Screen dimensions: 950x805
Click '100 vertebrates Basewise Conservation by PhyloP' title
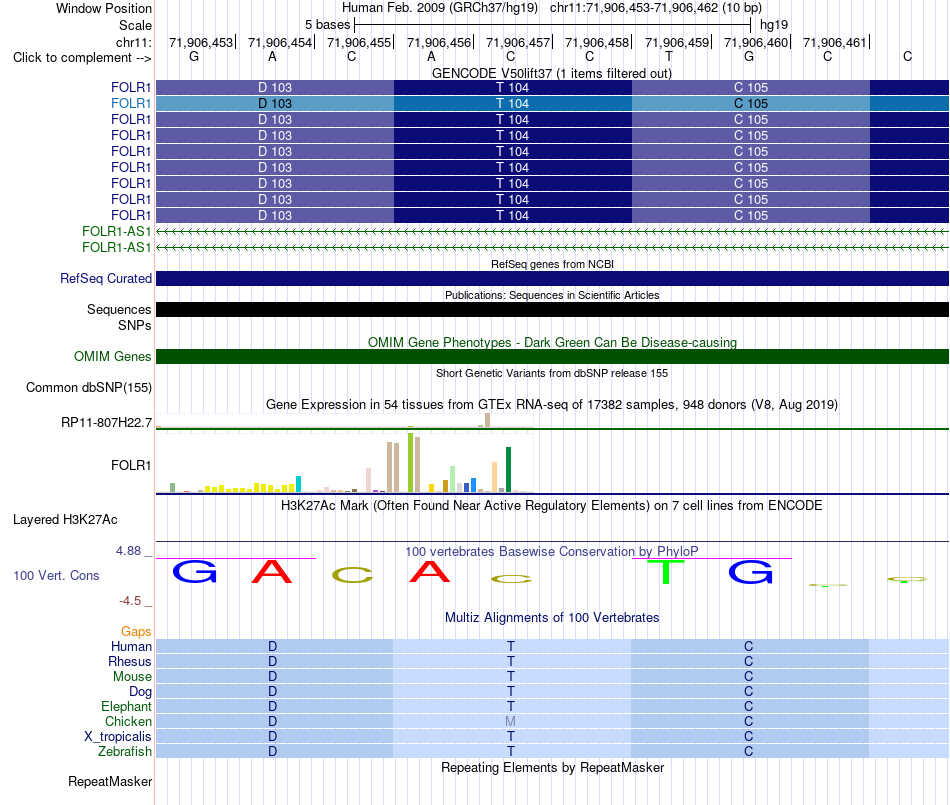click(x=552, y=551)
